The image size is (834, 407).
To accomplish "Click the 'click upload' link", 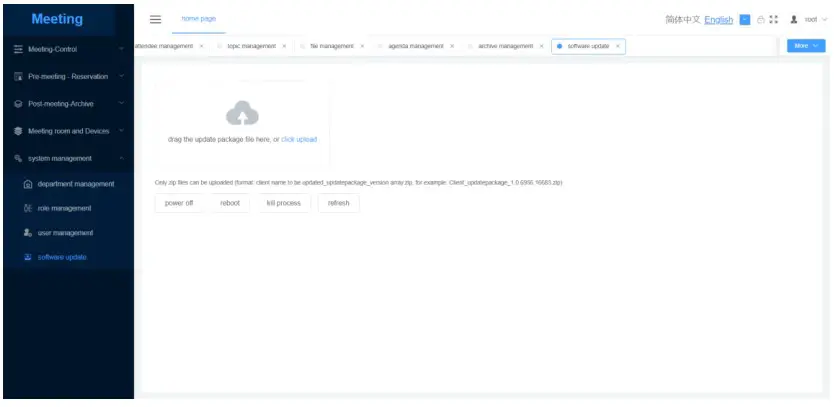I will pyautogui.click(x=299, y=139).
